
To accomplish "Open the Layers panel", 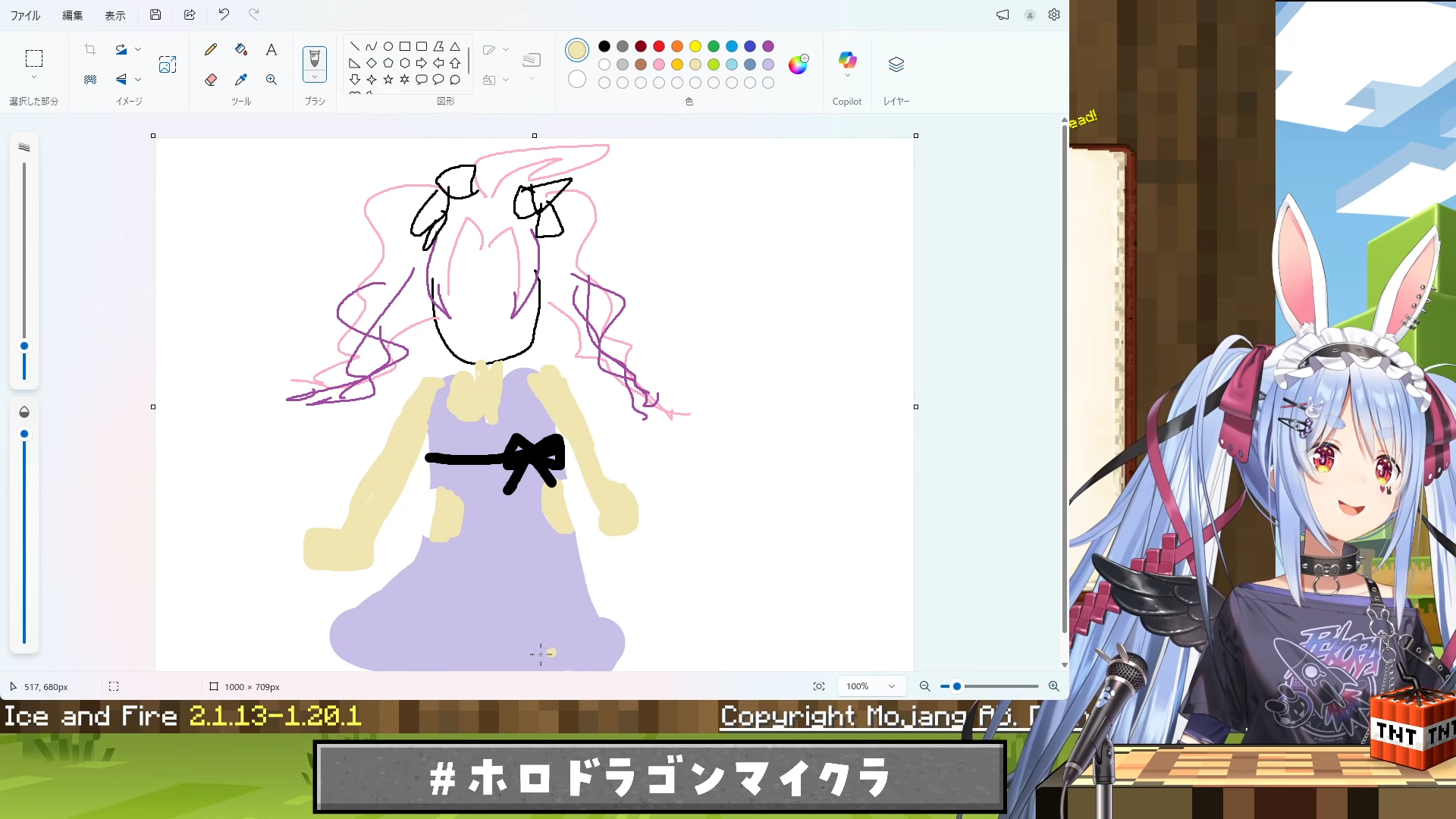I will pyautogui.click(x=896, y=64).
